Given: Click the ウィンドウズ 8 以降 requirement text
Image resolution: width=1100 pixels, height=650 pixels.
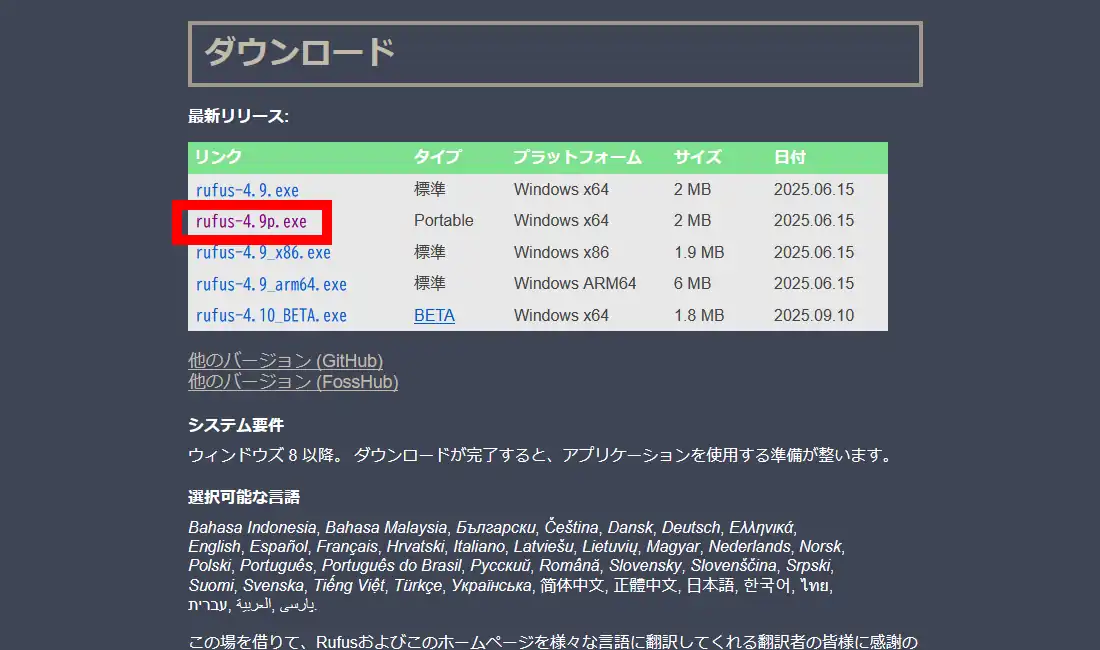Looking at the screenshot, I should pos(265,455).
